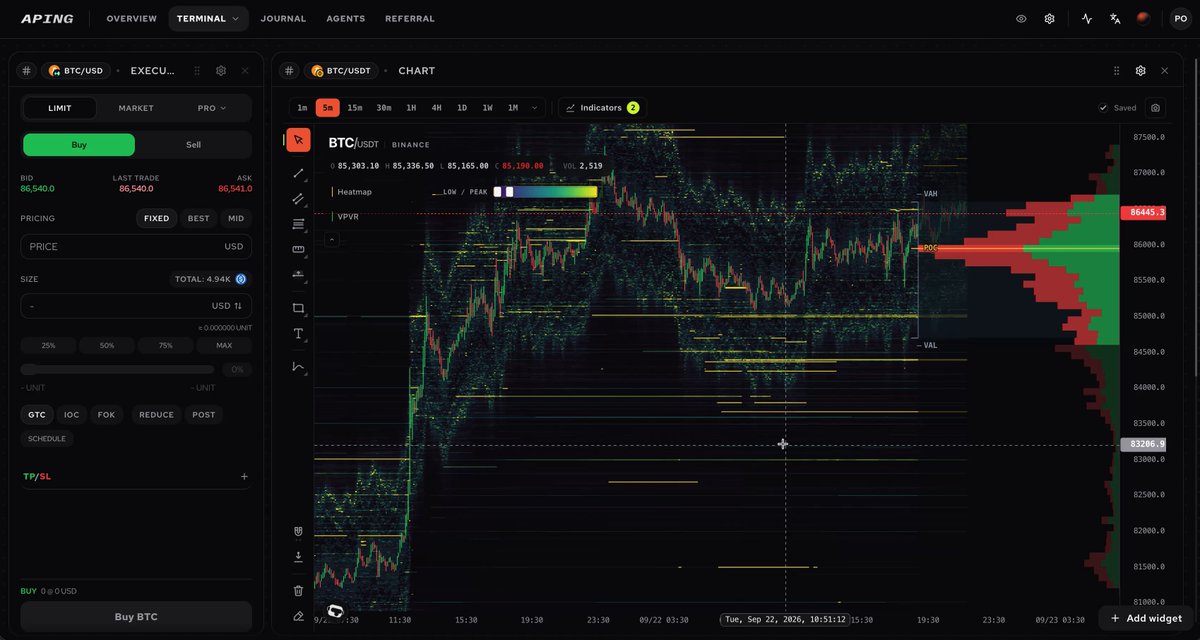The width and height of the screenshot is (1200, 640).
Task: Toggle the eye visibility icon in header
Action: [x=1021, y=19]
